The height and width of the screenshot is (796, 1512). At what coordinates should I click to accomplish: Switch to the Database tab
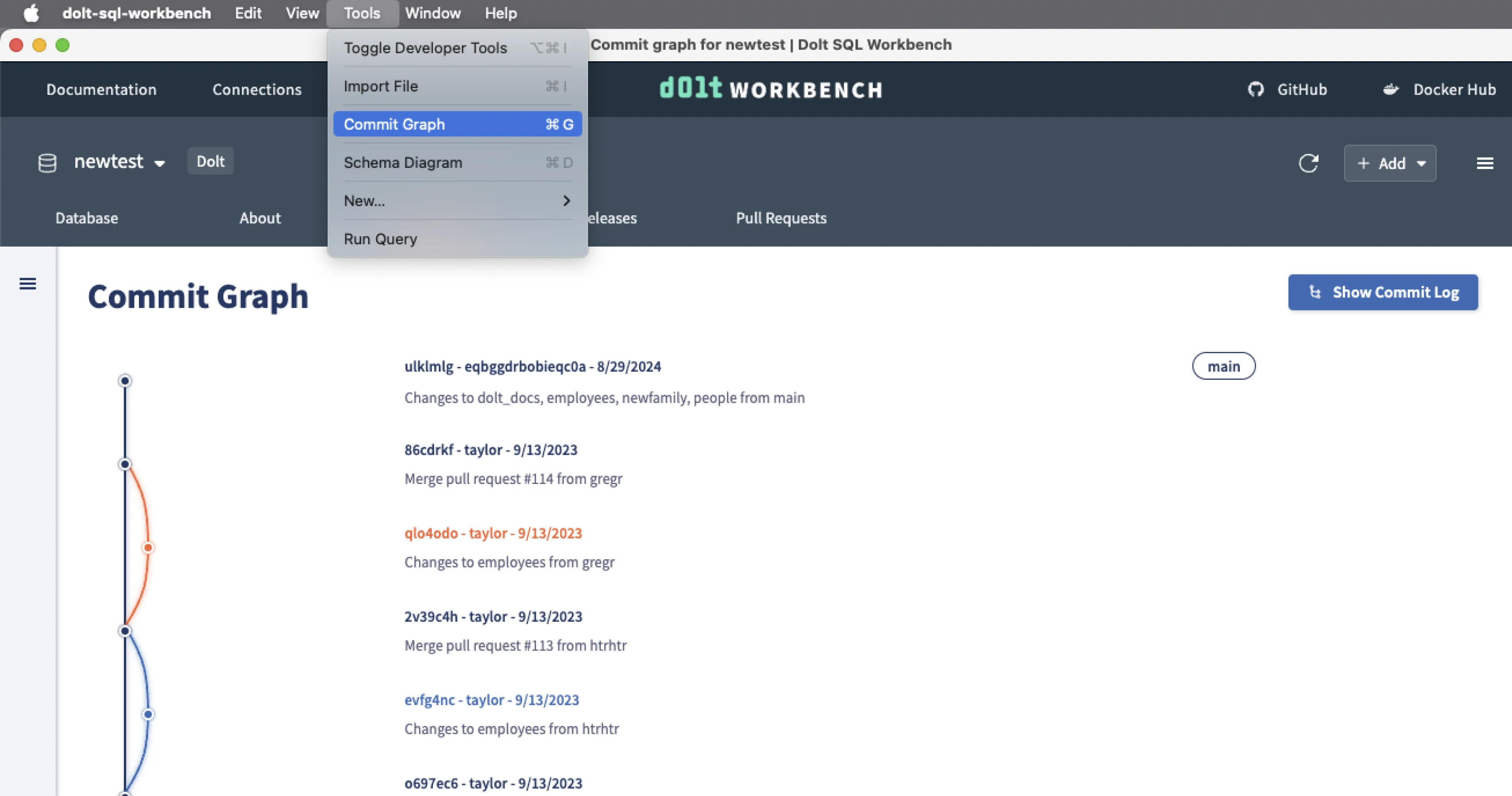coord(86,218)
